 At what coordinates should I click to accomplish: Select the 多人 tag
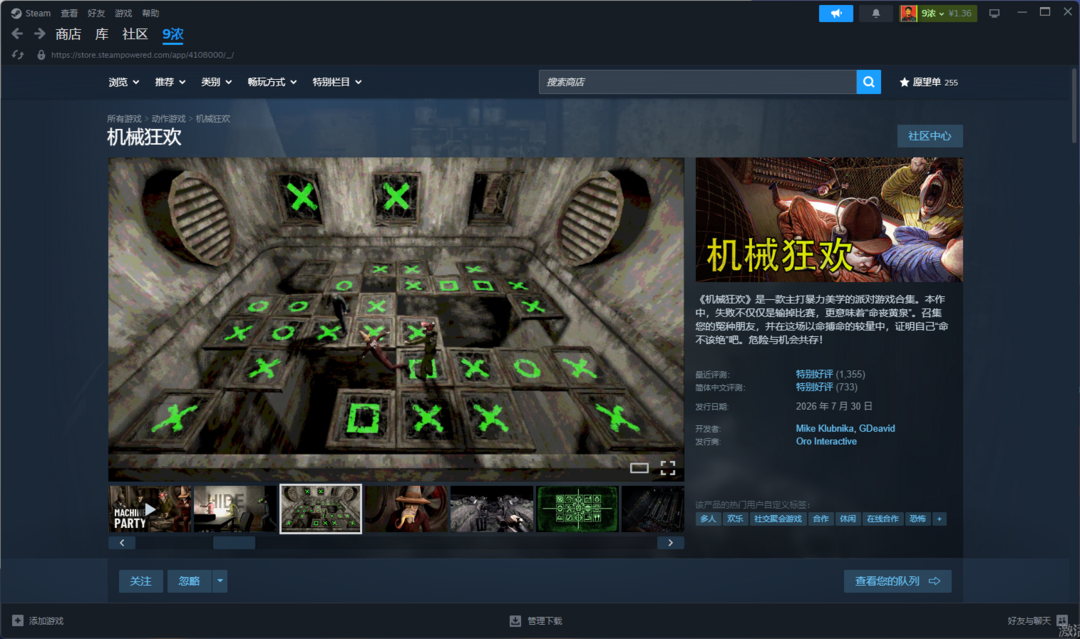[708, 518]
